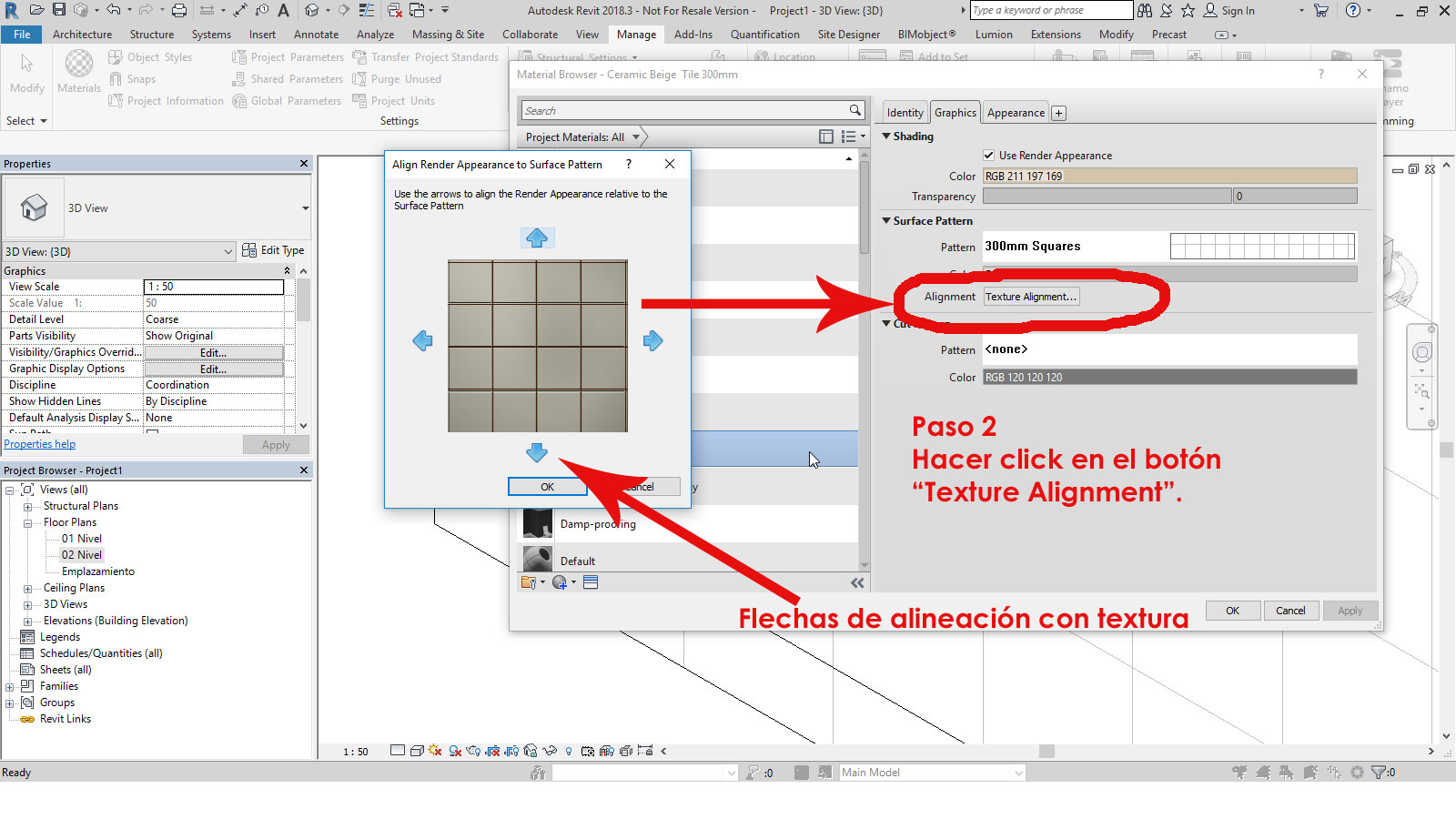Image resolution: width=1456 pixels, height=819 pixels.
Task: Click the shading color swatch RGB 211 197 169
Action: coord(1169,176)
